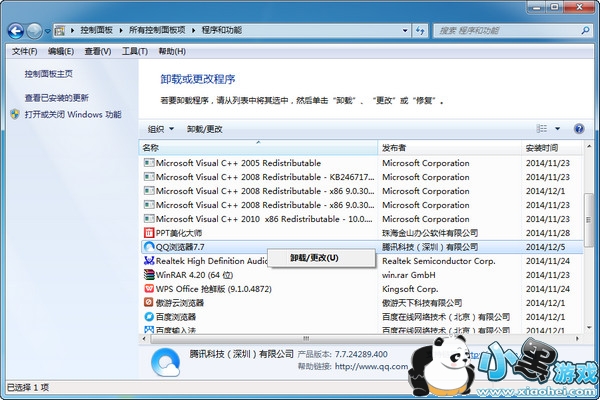
Task: Open the recent pages dropdown arrow
Action: pos(47,31)
